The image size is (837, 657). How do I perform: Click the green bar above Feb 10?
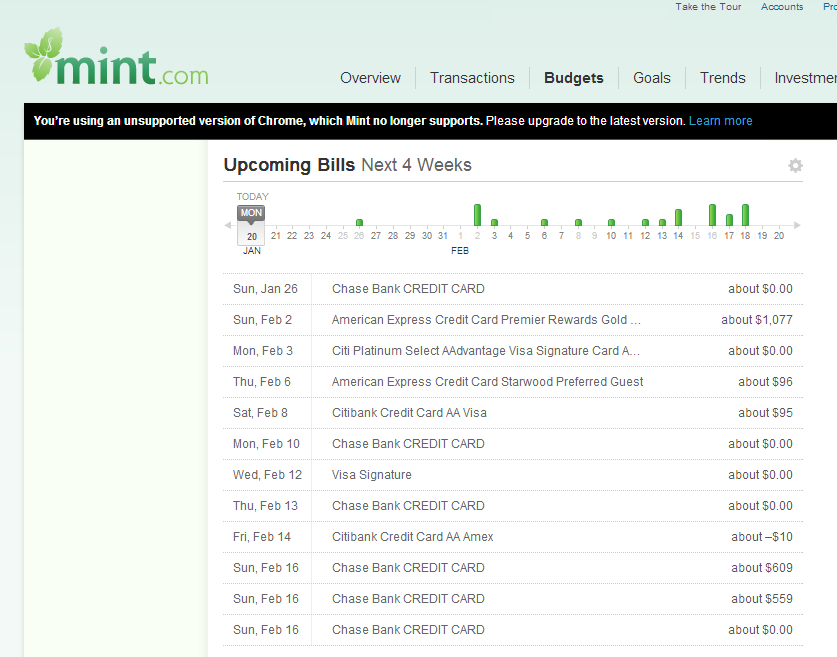[x=611, y=222]
